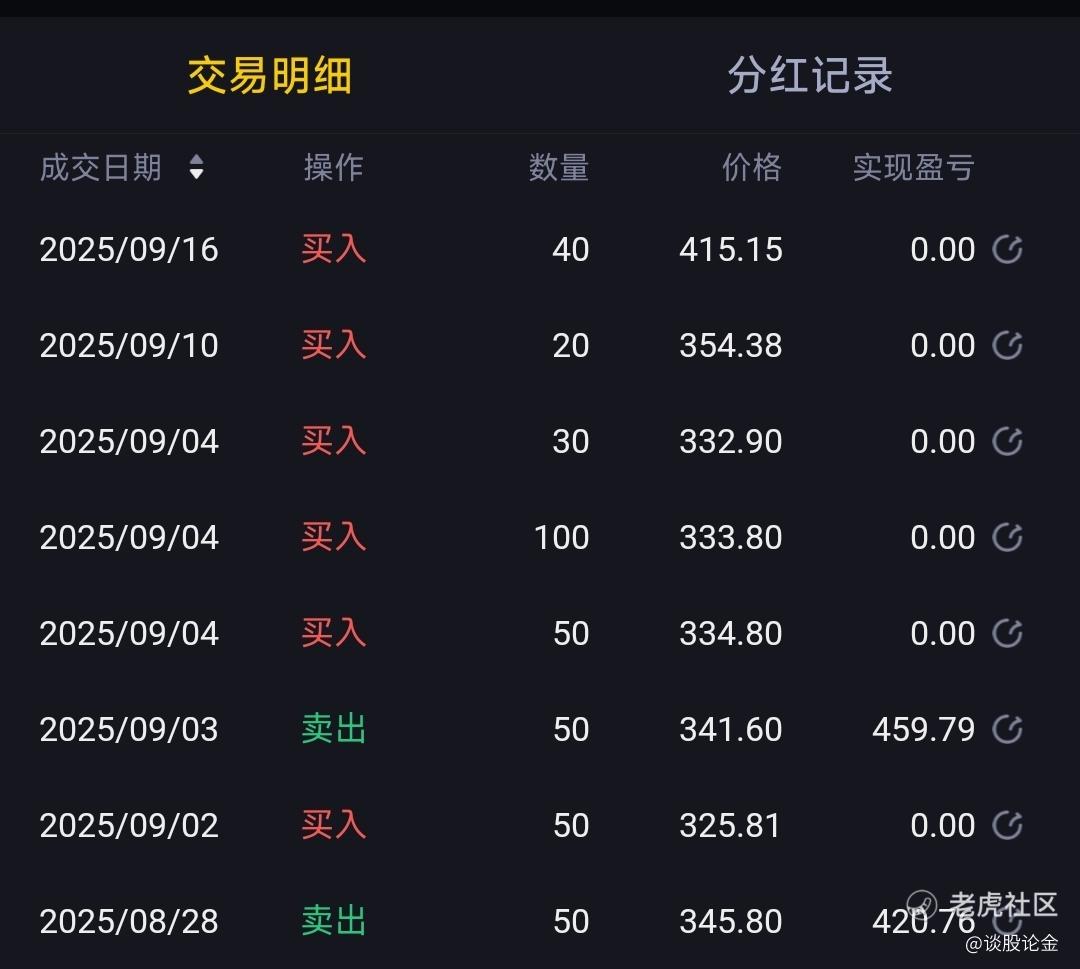Open the 2025/08/28 卖出 transaction at 345.80
The image size is (1080, 969).
tap(531, 921)
